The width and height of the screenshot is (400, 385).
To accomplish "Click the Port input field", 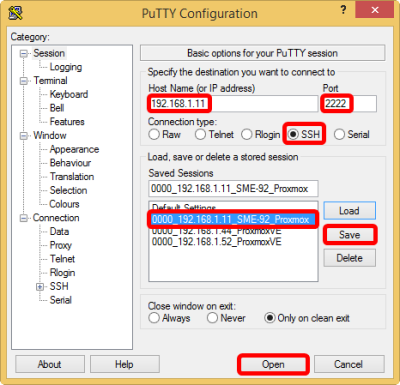I will point(349,104).
